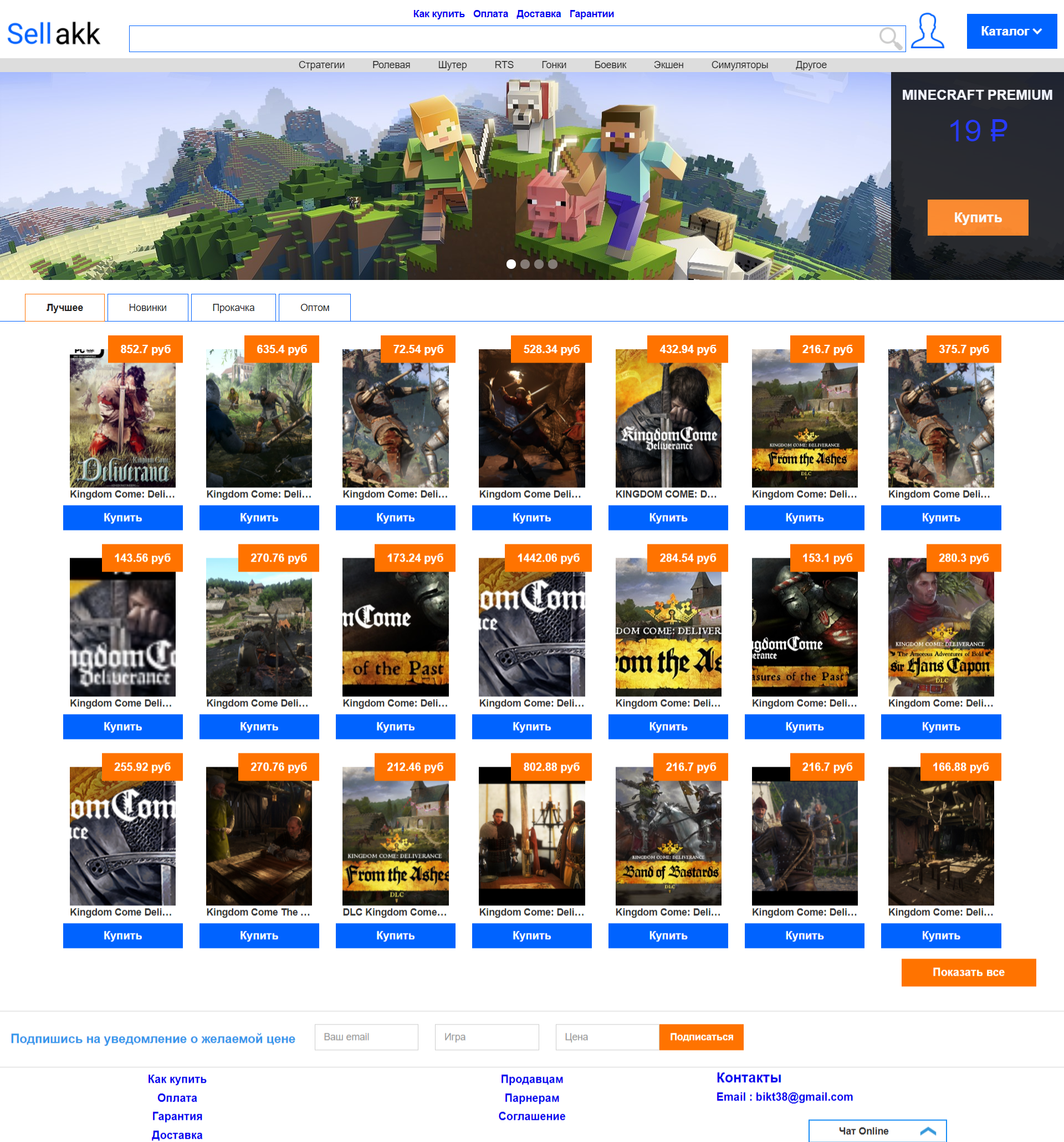Focus the Игра input field
Screen dimensions: 1064x1142
pyautogui.click(x=487, y=1037)
